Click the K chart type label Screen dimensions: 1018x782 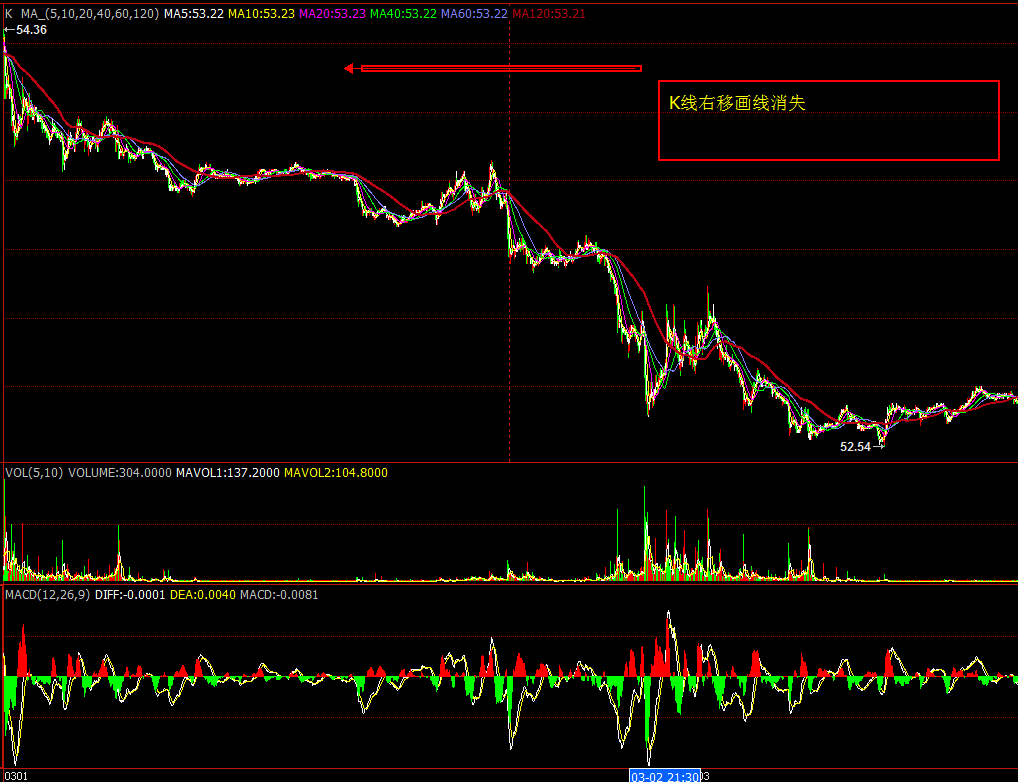[x=9, y=14]
